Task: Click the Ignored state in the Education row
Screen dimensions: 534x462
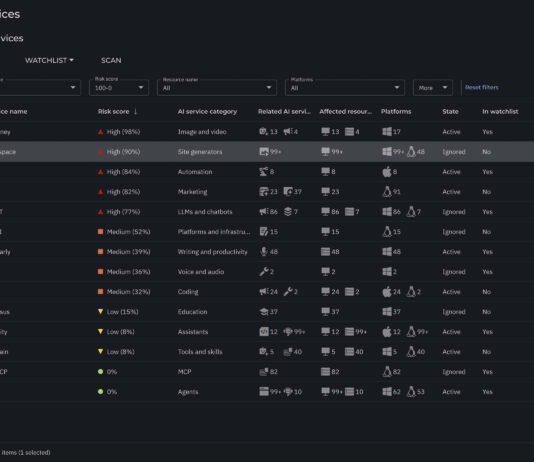Action: click(x=454, y=312)
